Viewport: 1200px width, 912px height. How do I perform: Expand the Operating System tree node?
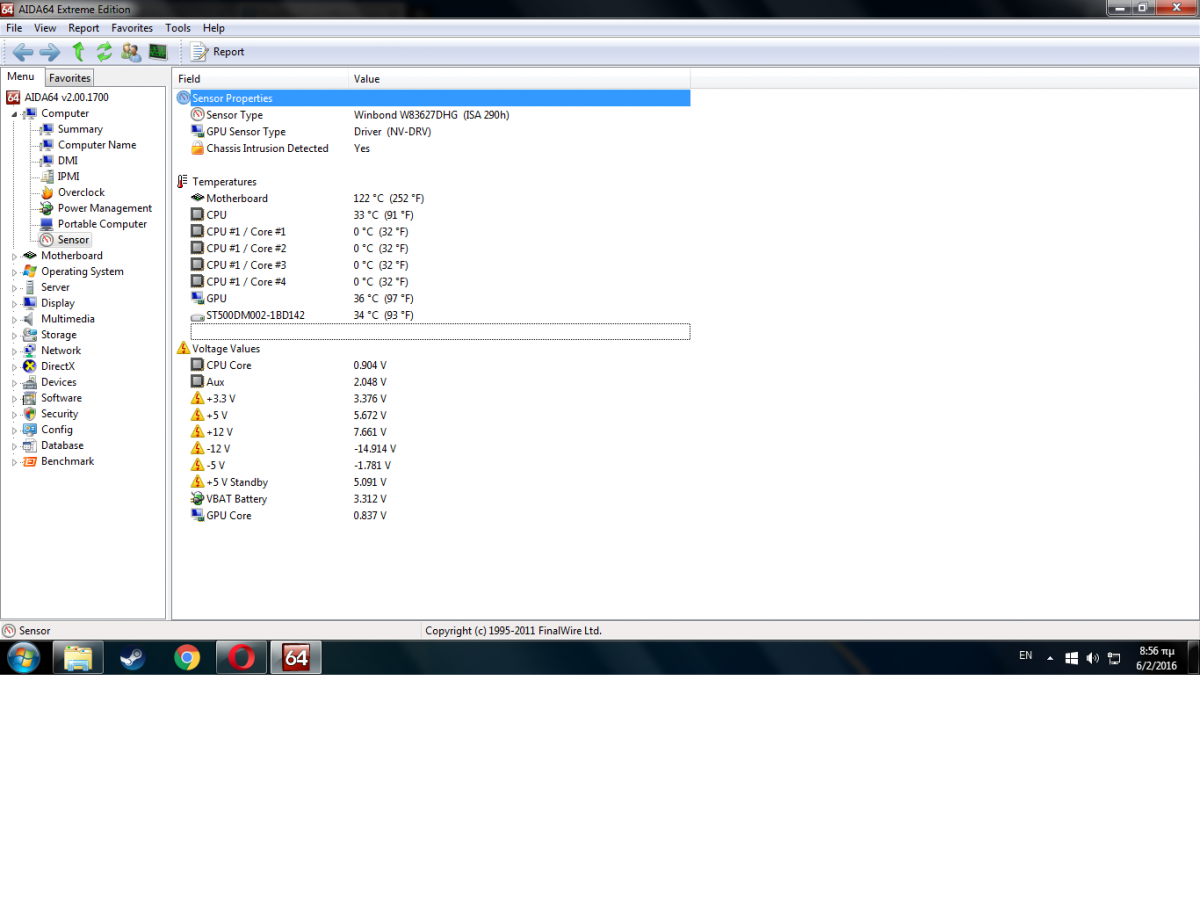pos(14,272)
